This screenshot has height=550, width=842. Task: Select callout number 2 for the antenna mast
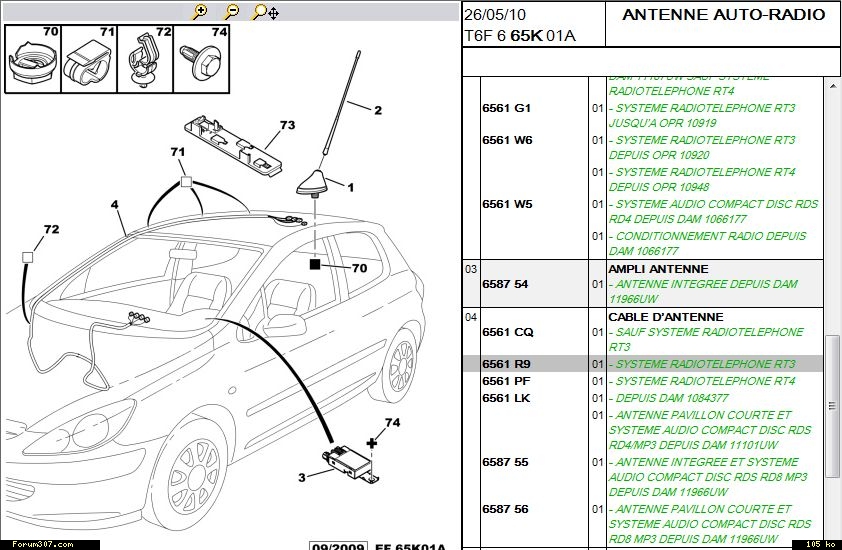coord(378,111)
